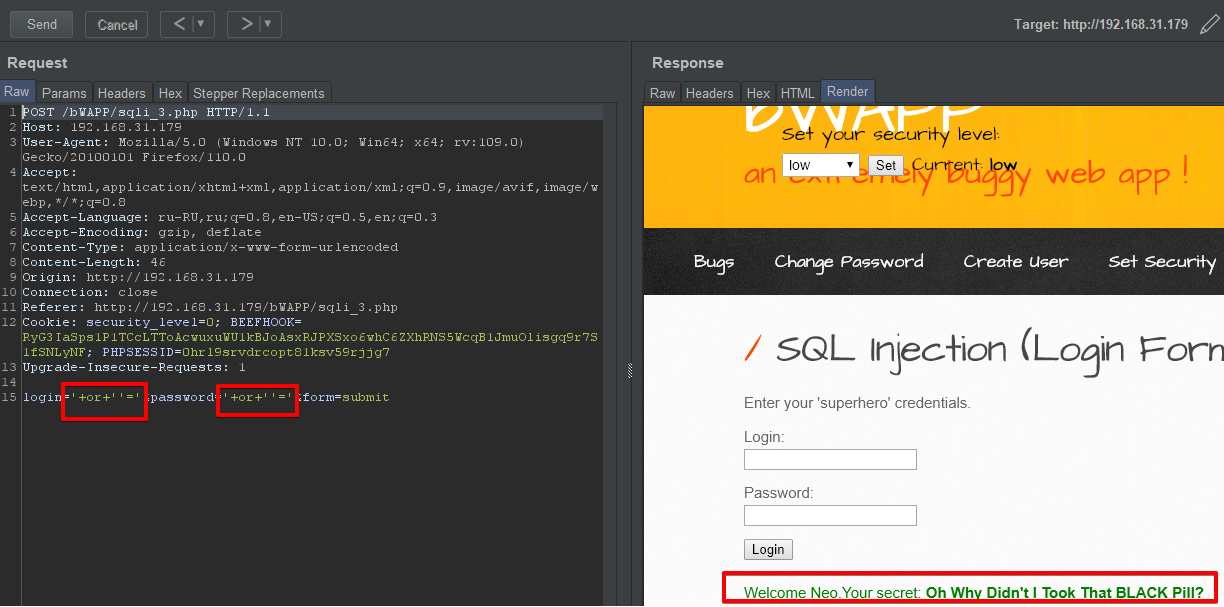Click the Cookie security_level header line
The width and height of the screenshot is (1224, 607).
tap(310, 337)
